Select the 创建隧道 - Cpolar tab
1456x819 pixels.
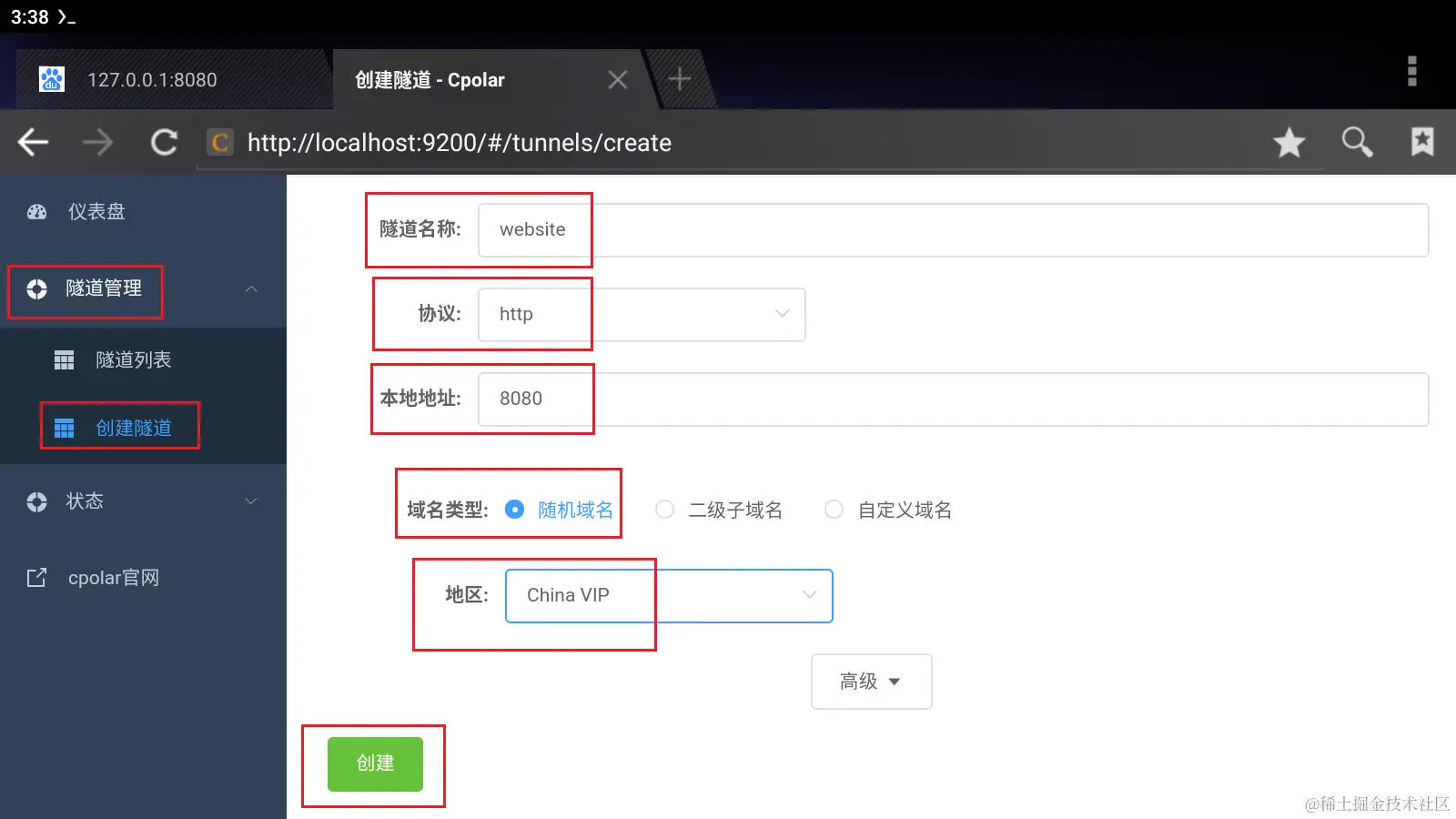491,79
